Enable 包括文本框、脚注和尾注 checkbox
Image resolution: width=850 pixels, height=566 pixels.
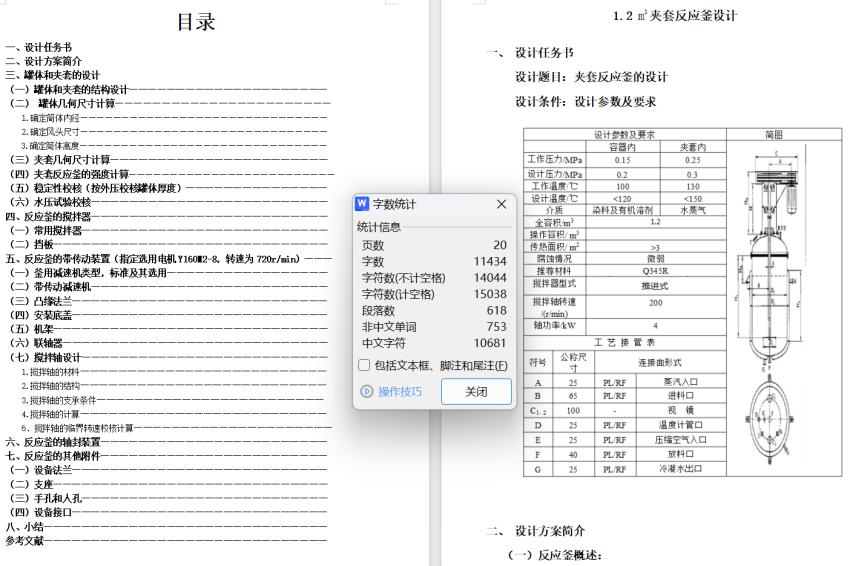pos(364,365)
